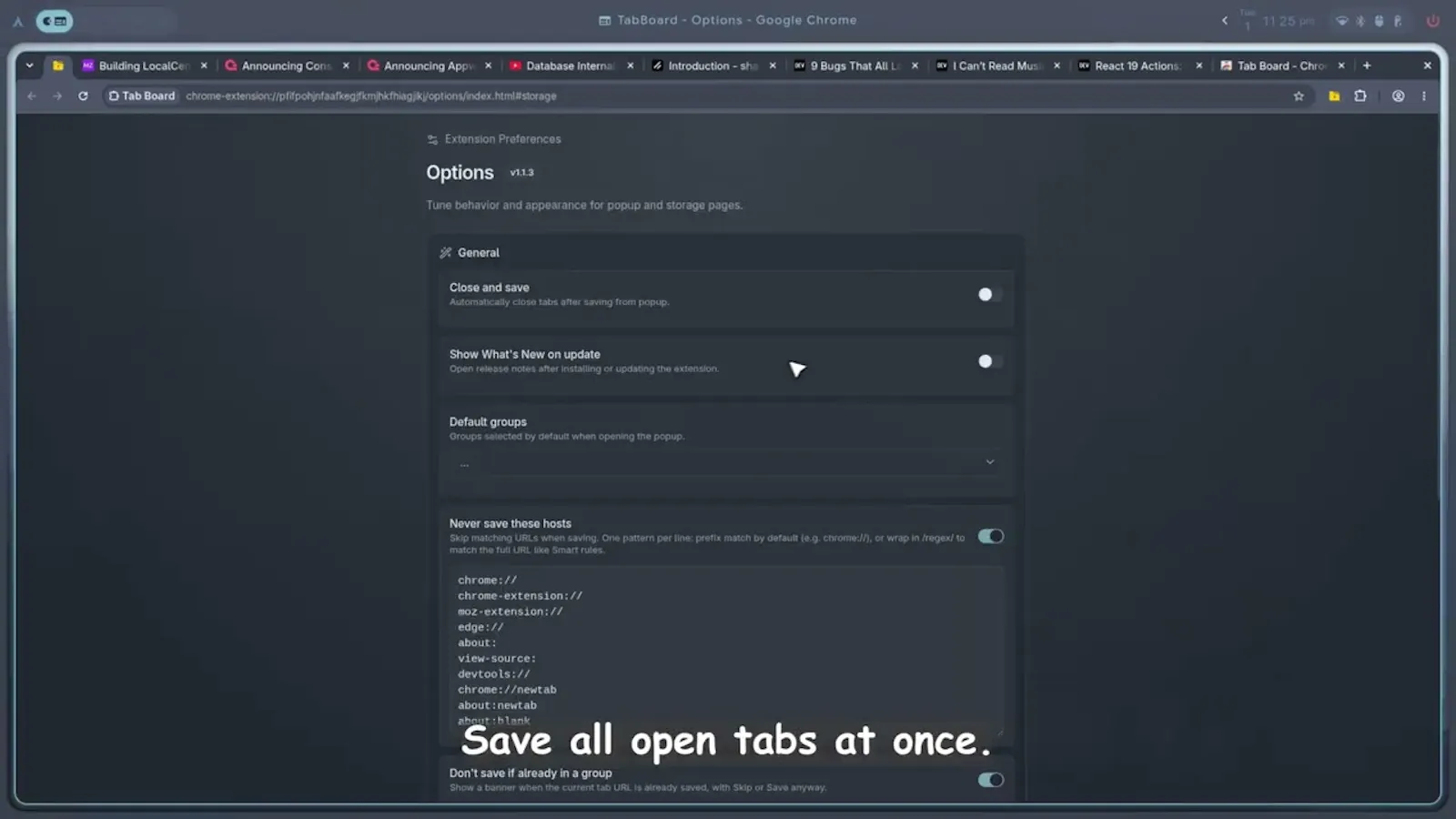This screenshot has height=819, width=1456.
Task: Expand the tray chevron left of the clock
Action: coord(1225,21)
